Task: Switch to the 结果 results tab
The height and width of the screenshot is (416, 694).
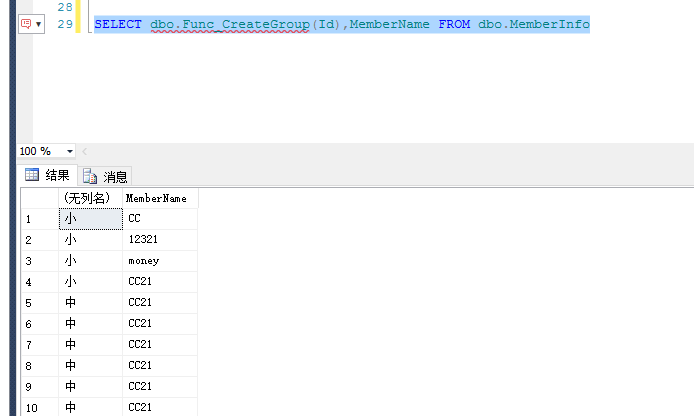Action: pyautogui.click(x=48, y=175)
